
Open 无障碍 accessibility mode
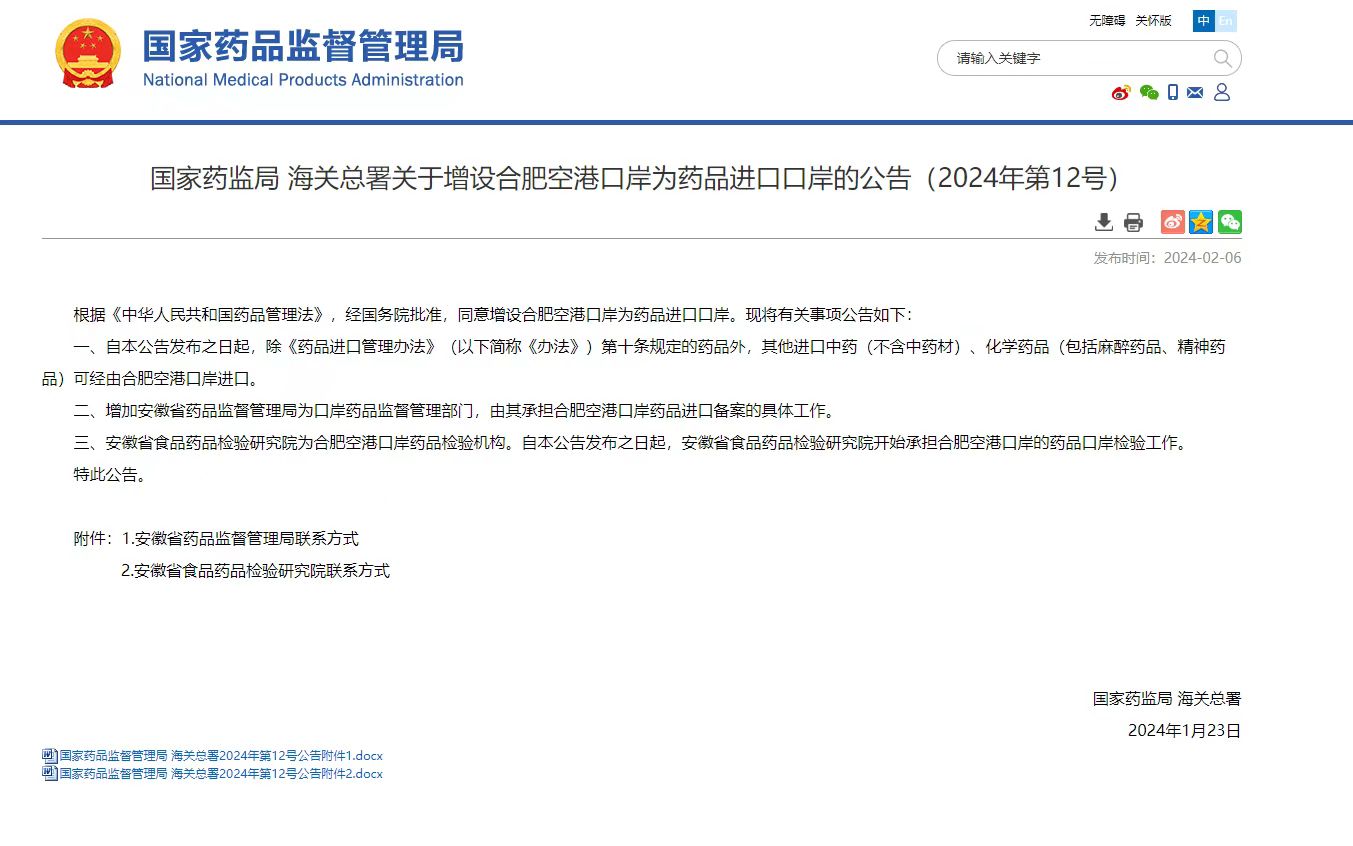tap(1107, 21)
